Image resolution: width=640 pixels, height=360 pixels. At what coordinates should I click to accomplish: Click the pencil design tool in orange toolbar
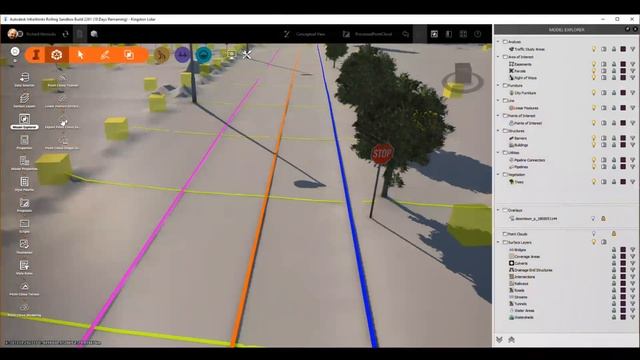click(x=105, y=55)
